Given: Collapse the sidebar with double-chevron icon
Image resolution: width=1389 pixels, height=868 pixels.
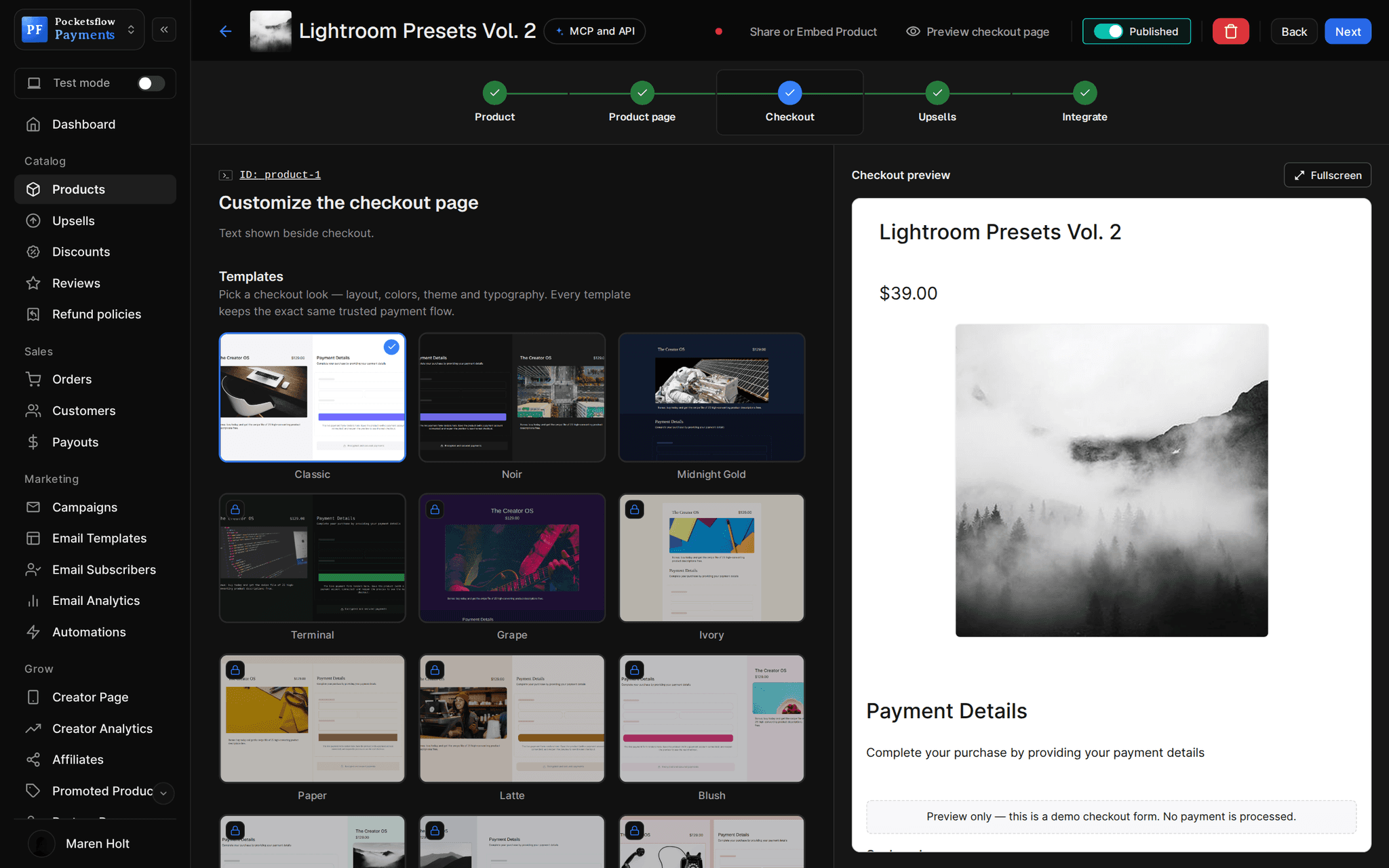Looking at the screenshot, I should tap(164, 30).
